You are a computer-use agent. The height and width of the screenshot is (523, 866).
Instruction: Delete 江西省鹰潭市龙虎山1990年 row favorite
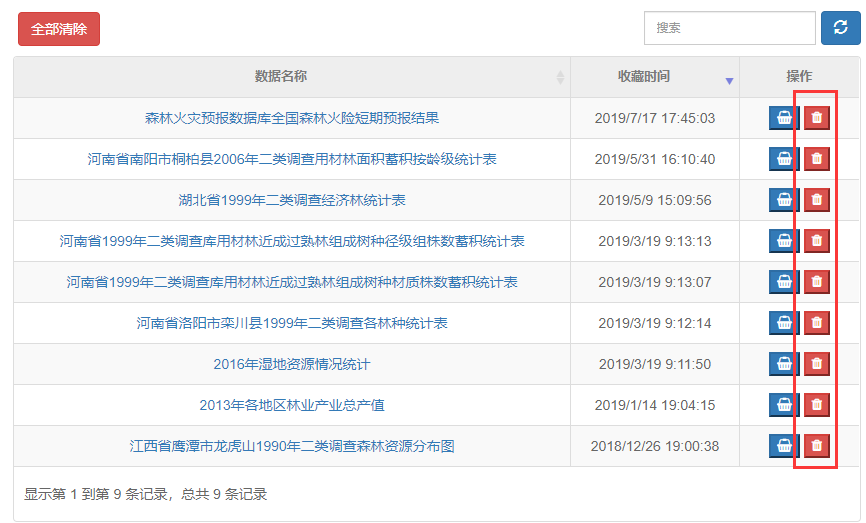817,446
